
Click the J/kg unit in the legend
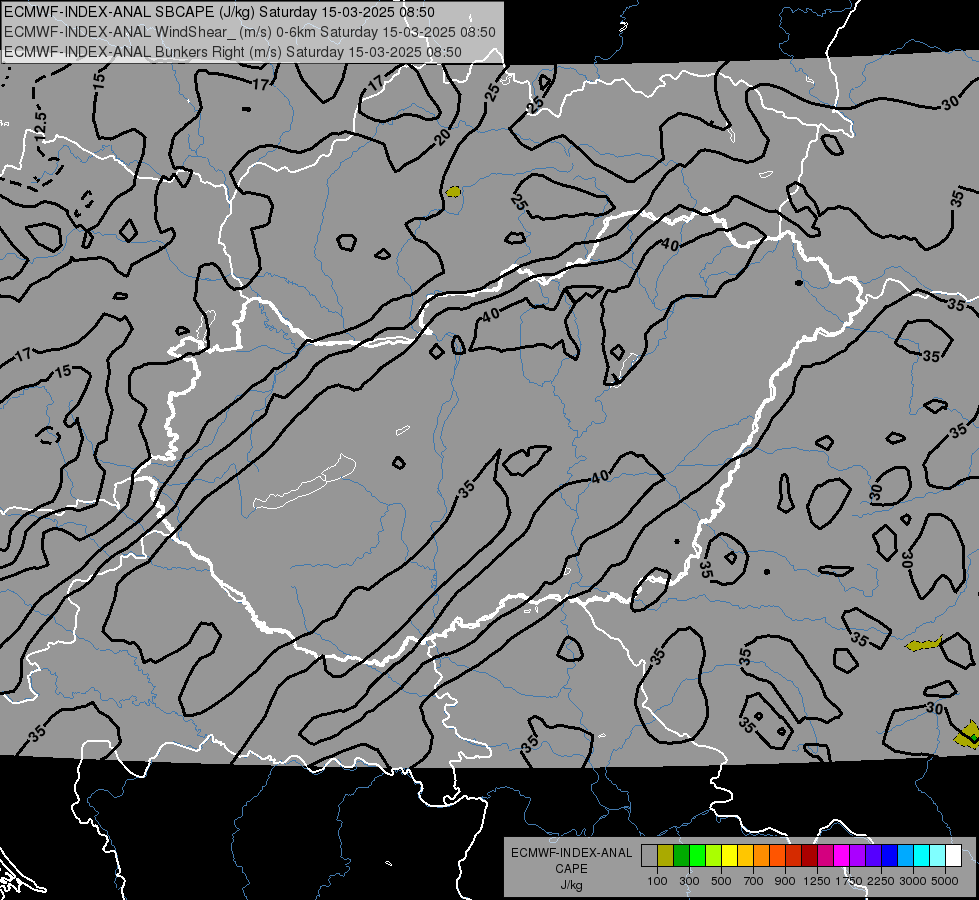(x=571, y=885)
